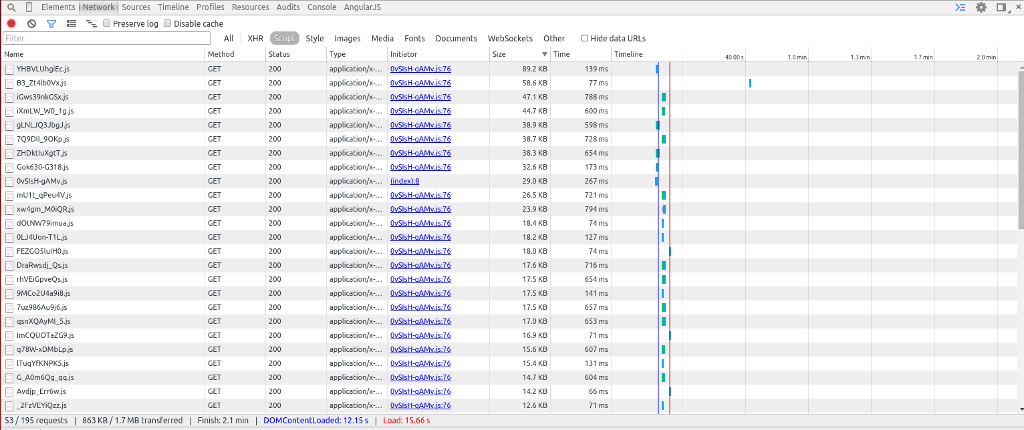
Task: Close DevTools with the X icon
Action: pos(1017,7)
